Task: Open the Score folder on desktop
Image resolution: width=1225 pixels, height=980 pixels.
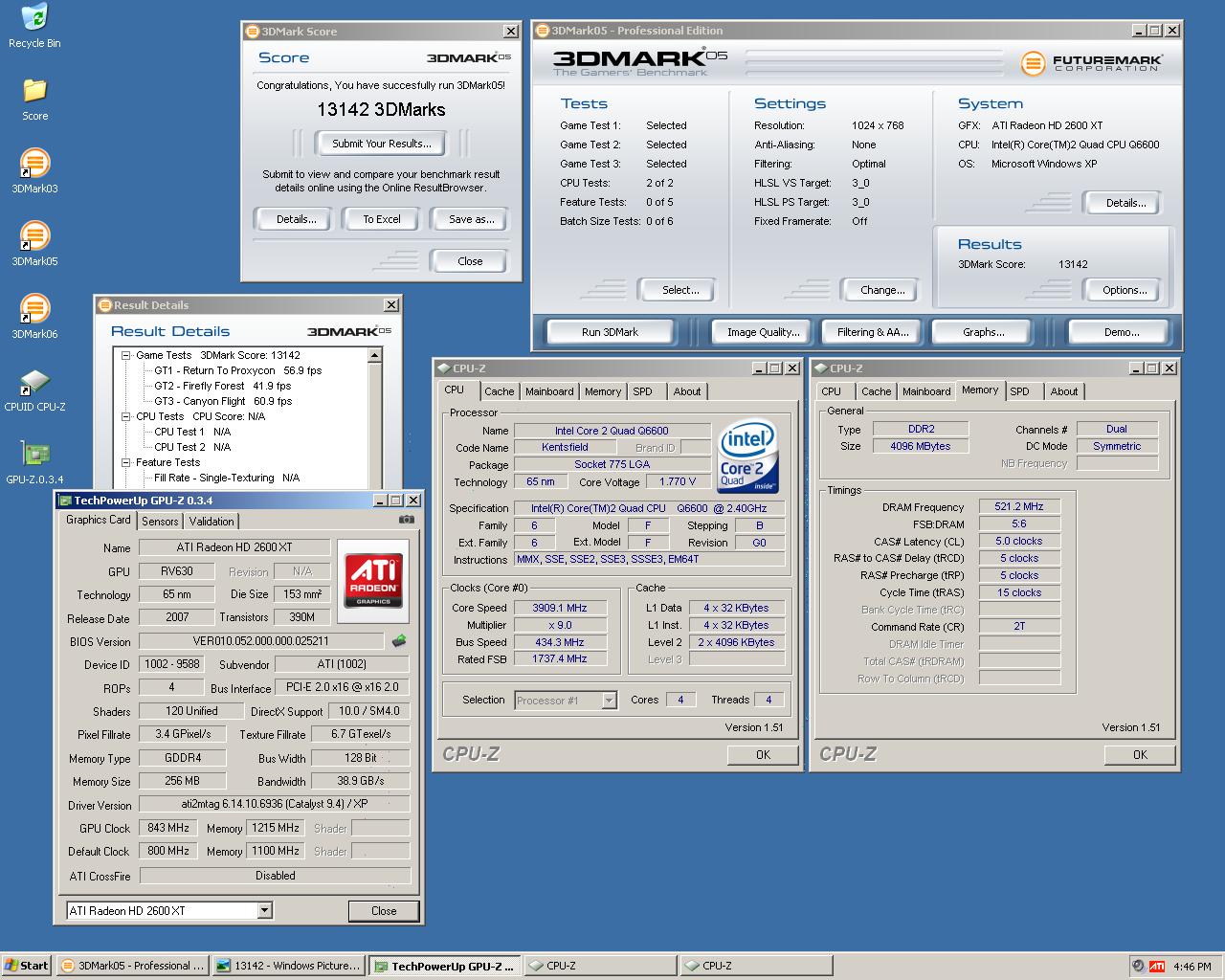Action: pos(34,99)
